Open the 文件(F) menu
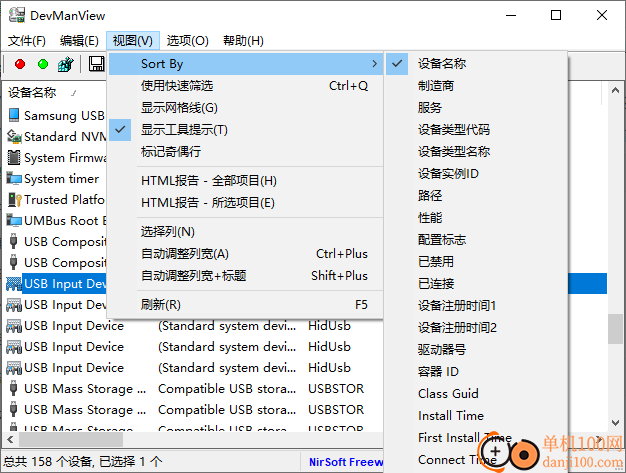The image size is (626, 473). [x=27, y=41]
